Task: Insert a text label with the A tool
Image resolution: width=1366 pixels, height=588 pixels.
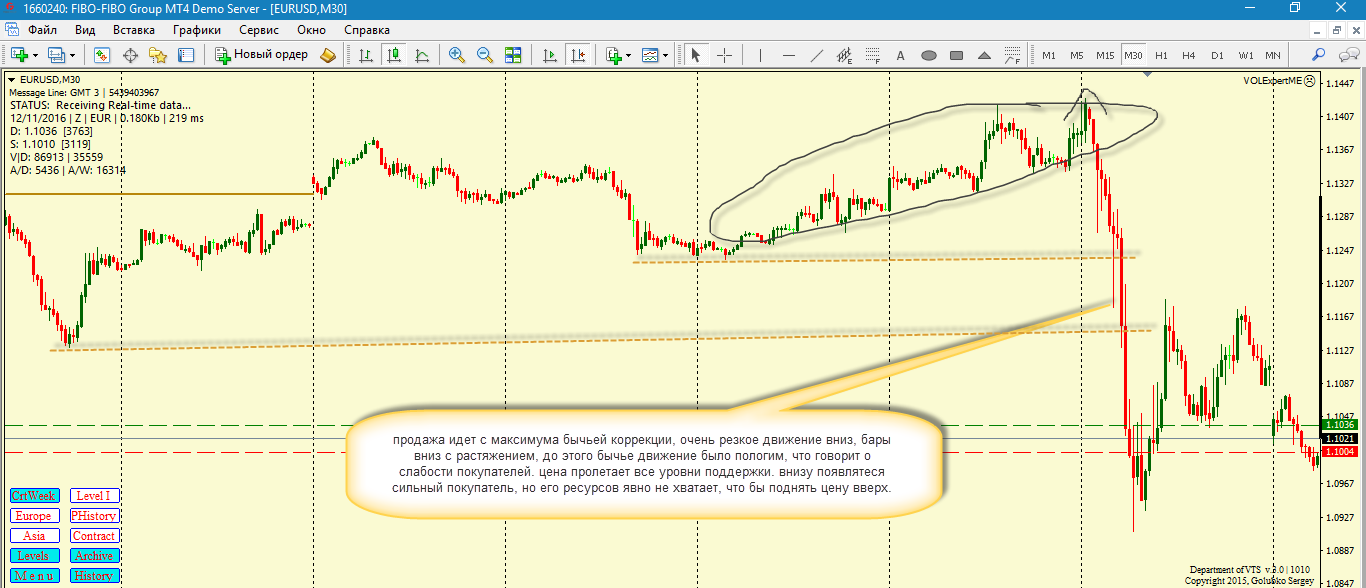Action: click(x=901, y=55)
